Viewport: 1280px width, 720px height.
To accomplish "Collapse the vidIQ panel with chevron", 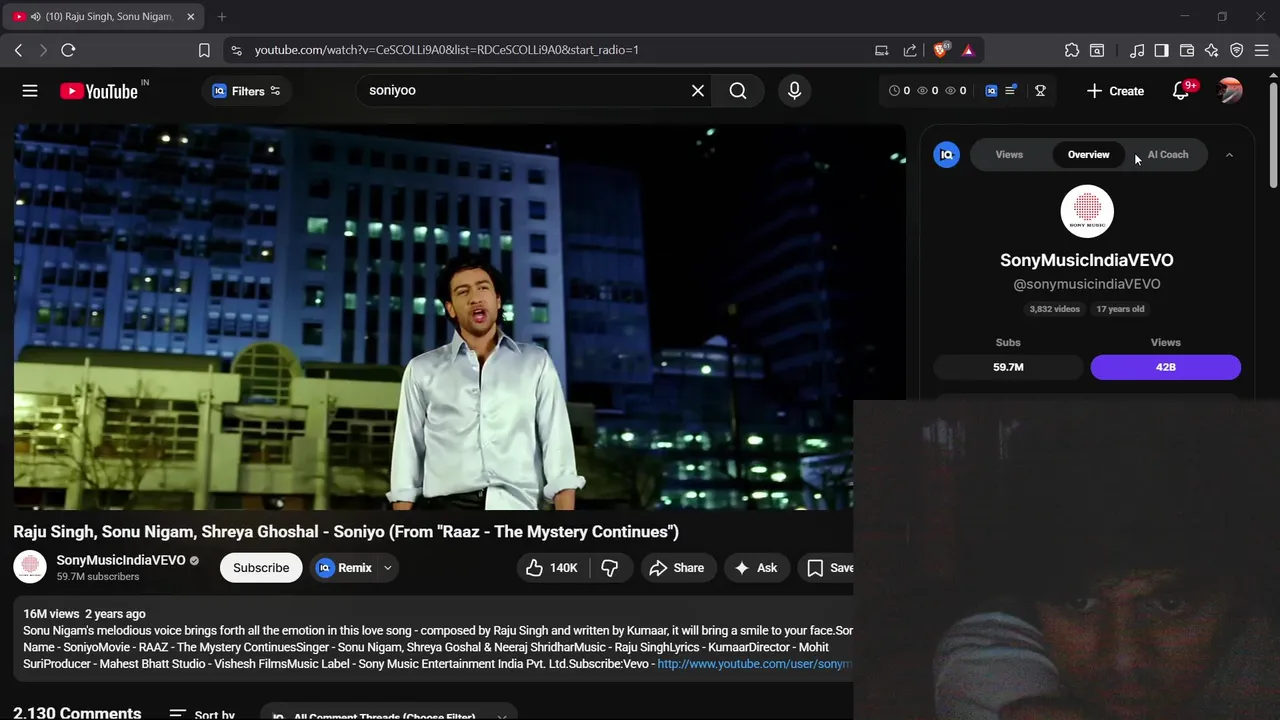I will [x=1229, y=155].
